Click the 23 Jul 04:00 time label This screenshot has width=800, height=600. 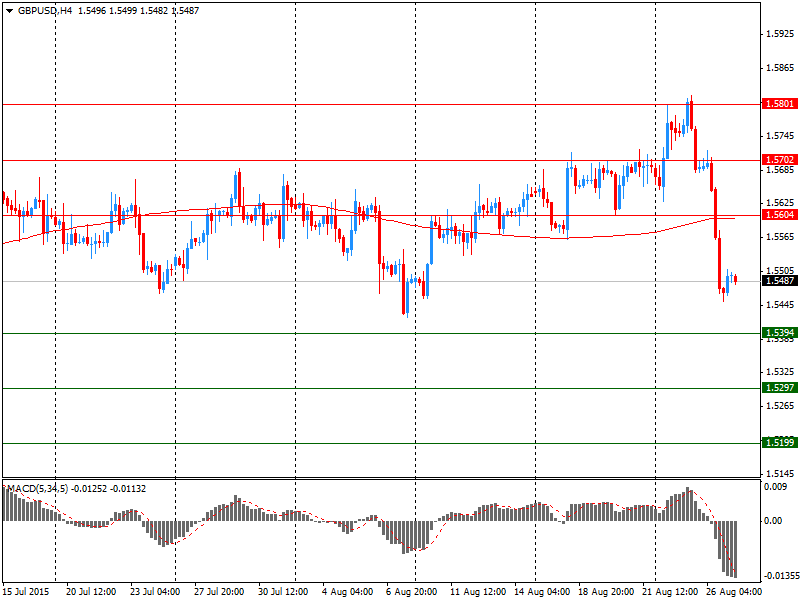[155, 592]
